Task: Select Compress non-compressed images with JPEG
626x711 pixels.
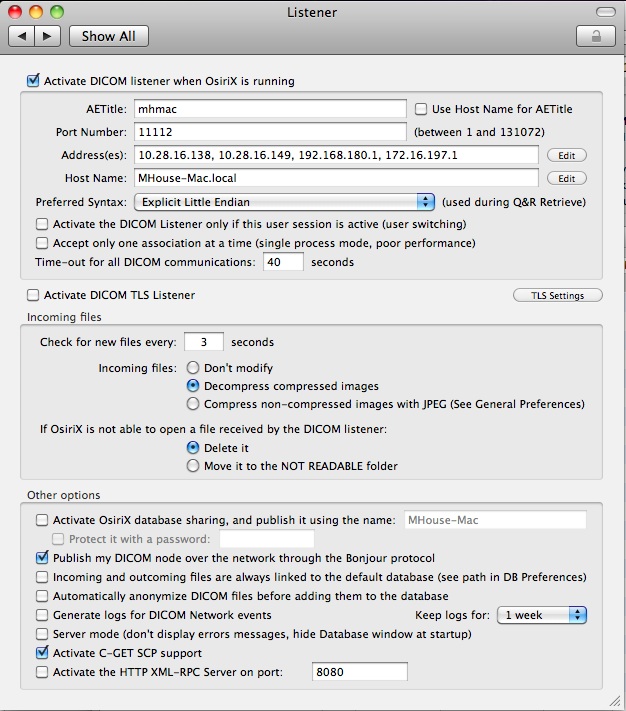Action: pos(193,404)
